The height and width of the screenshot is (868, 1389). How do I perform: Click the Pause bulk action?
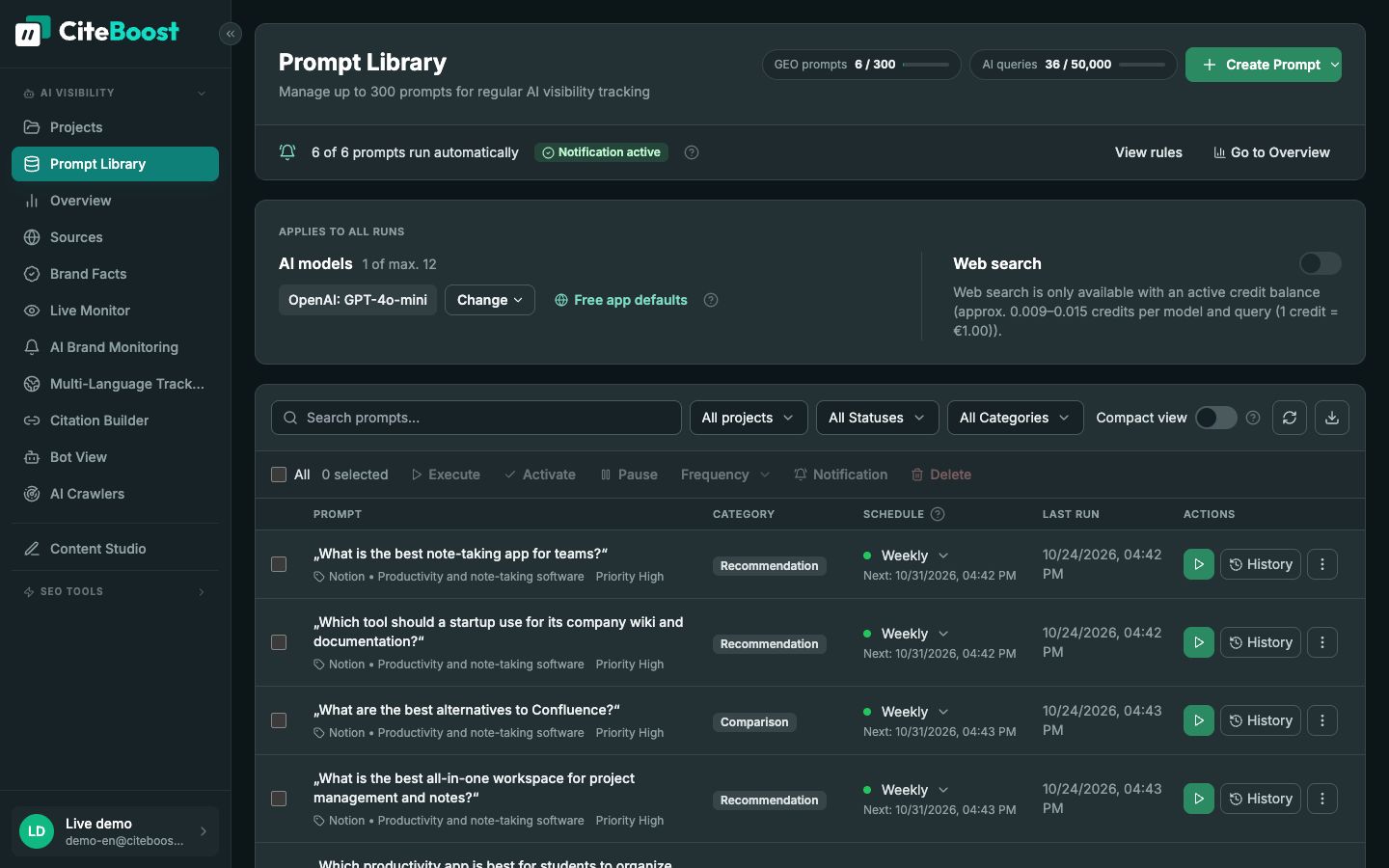(x=629, y=475)
